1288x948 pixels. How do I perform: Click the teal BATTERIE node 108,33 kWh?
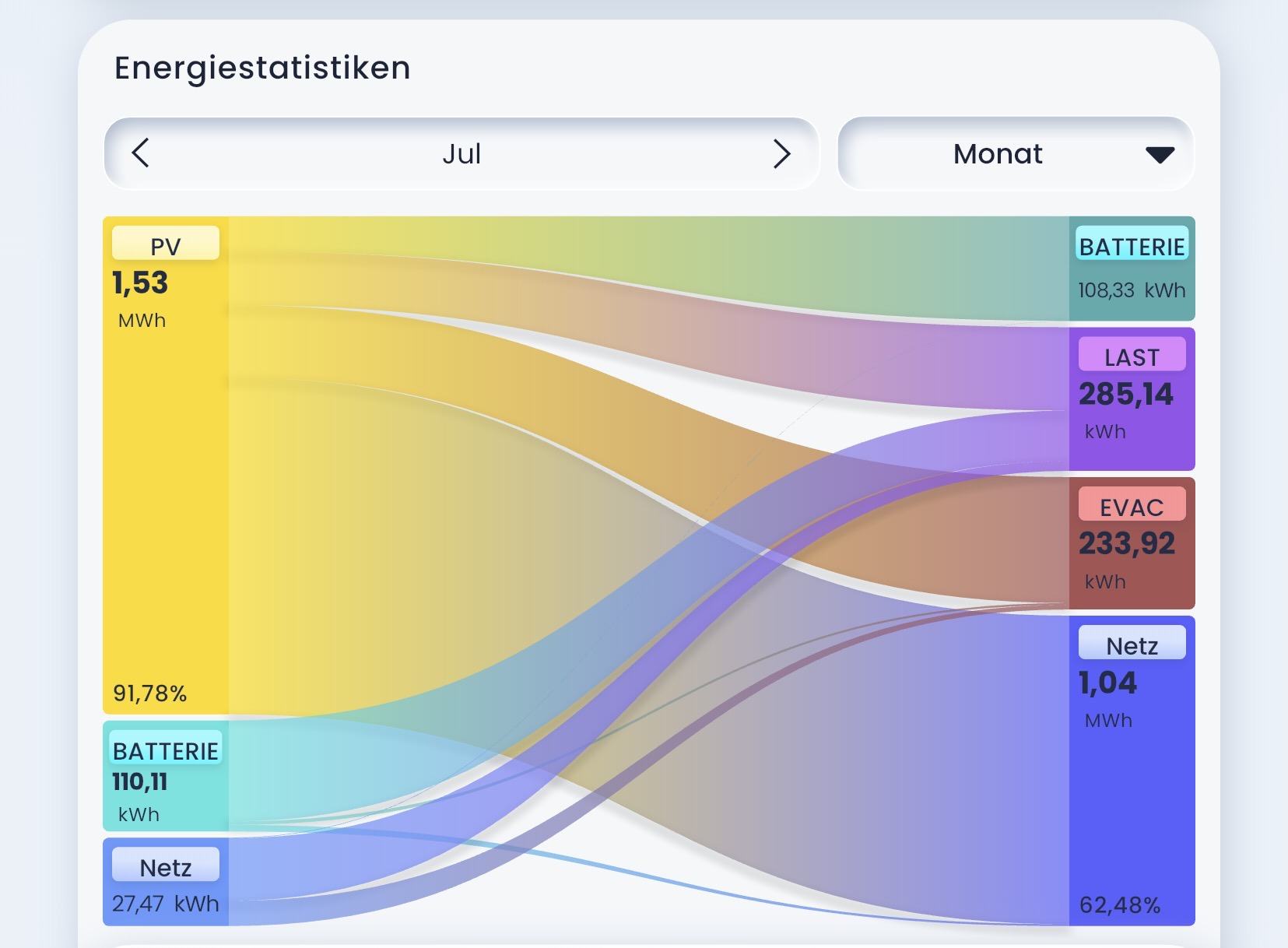(x=1132, y=269)
